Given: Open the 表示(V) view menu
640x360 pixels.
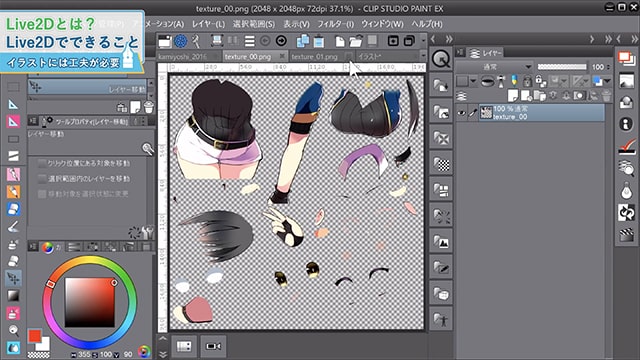Looking at the screenshot, I should pyautogui.click(x=296, y=24).
